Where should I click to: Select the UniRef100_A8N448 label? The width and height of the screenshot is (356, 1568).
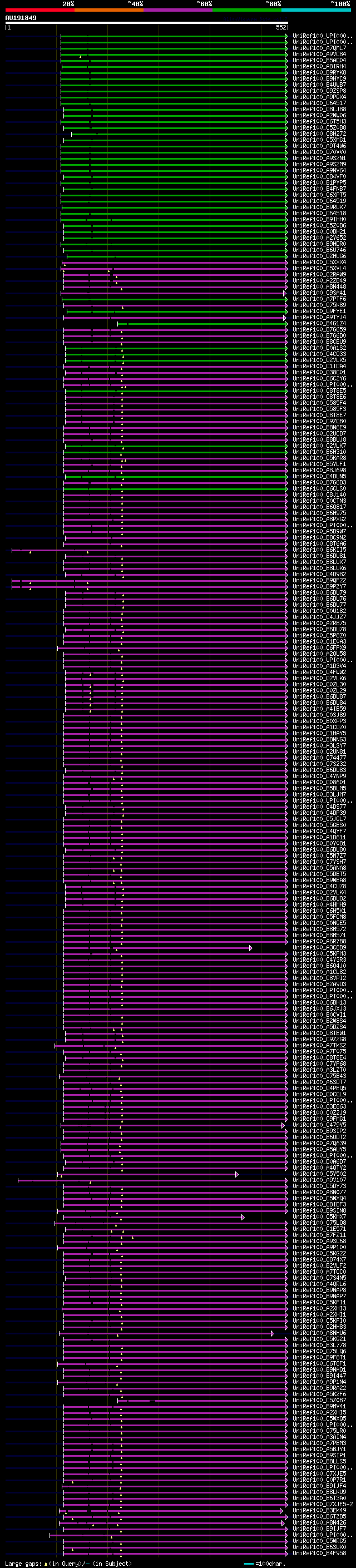click(x=319, y=286)
